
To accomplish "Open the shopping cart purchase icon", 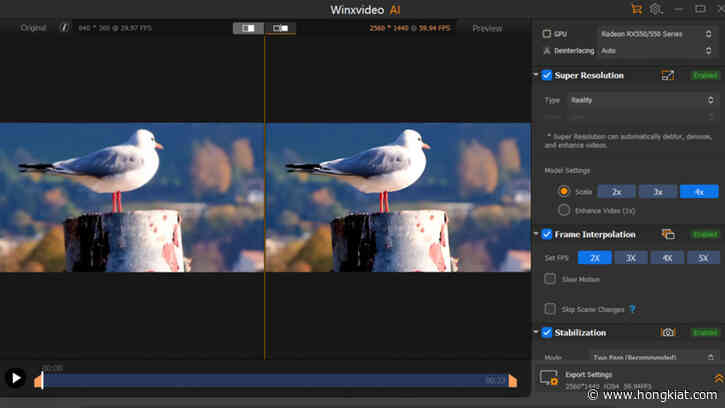I will (637, 9).
